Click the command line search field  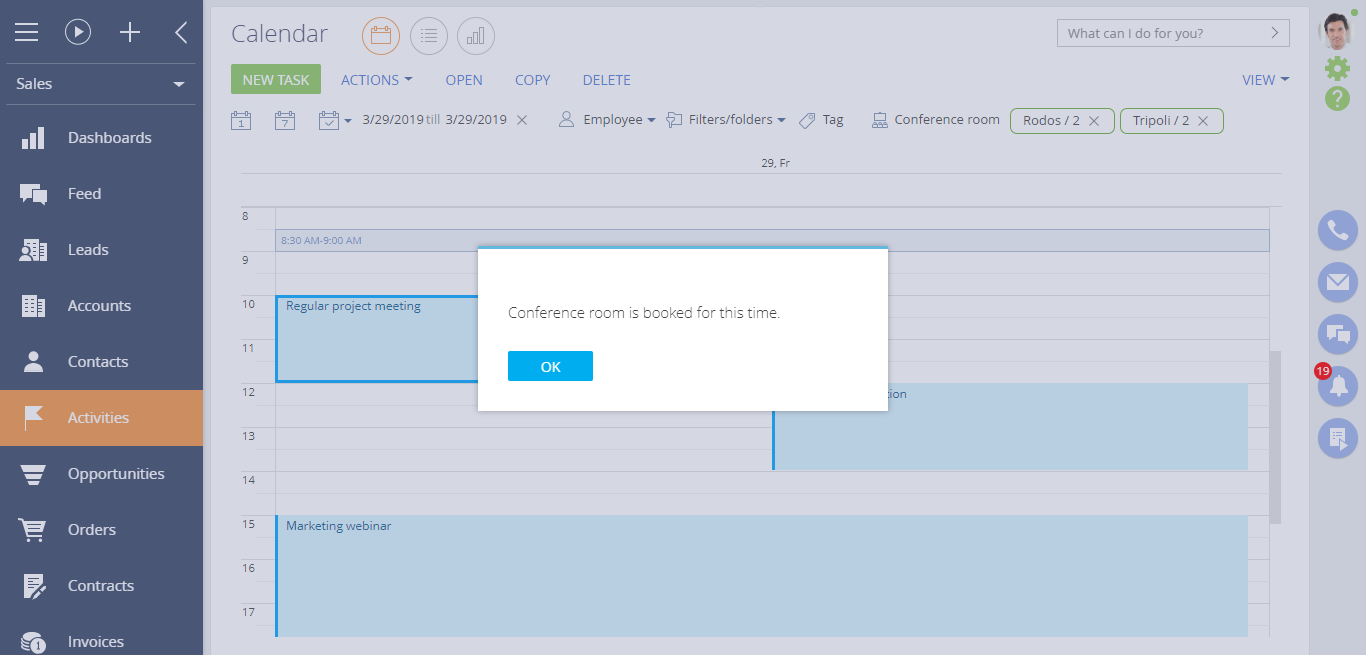pyautogui.click(x=1162, y=33)
